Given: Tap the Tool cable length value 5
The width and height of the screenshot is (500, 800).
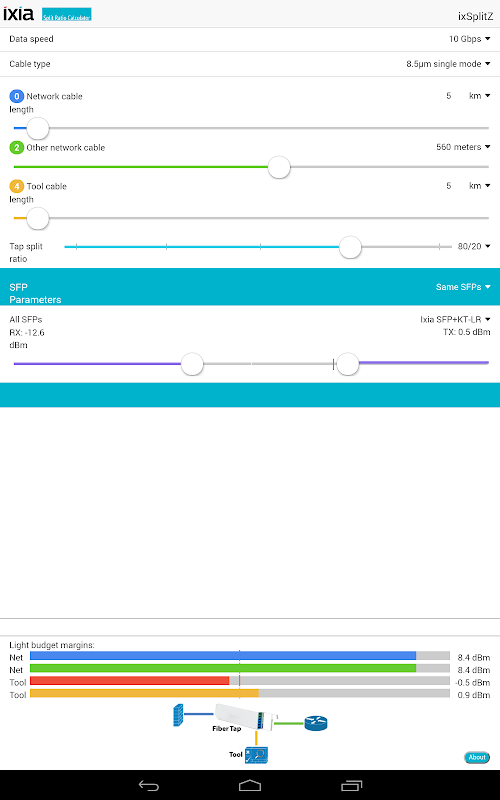Looking at the screenshot, I should [x=448, y=186].
